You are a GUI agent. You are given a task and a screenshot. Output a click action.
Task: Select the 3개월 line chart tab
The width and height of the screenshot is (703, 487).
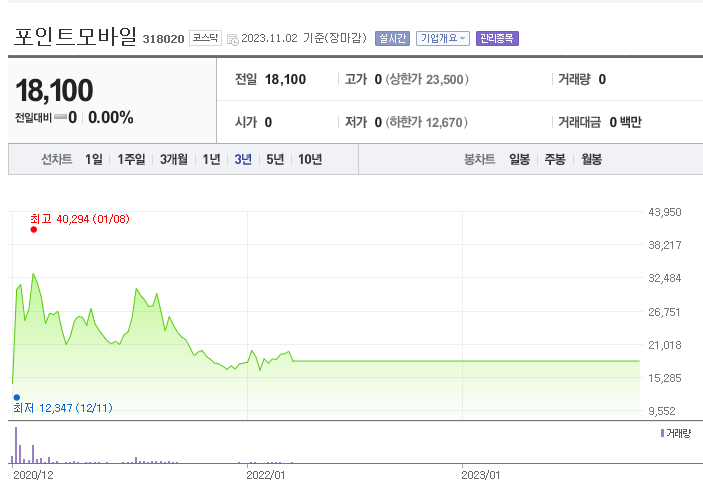click(x=174, y=159)
